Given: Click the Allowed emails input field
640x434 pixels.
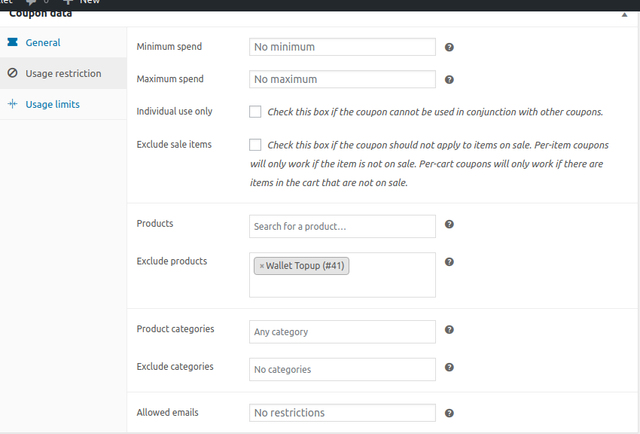Looking at the screenshot, I should (x=342, y=413).
